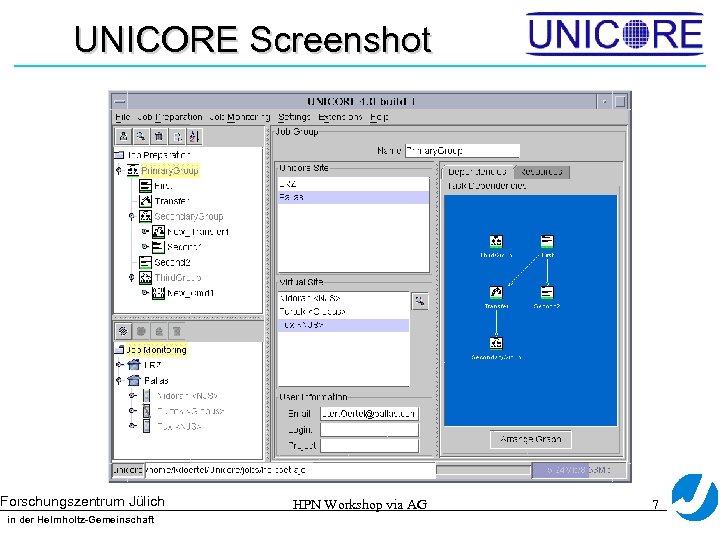Switch to the Resources tab
720x540 pixels.
[x=541, y=172]
